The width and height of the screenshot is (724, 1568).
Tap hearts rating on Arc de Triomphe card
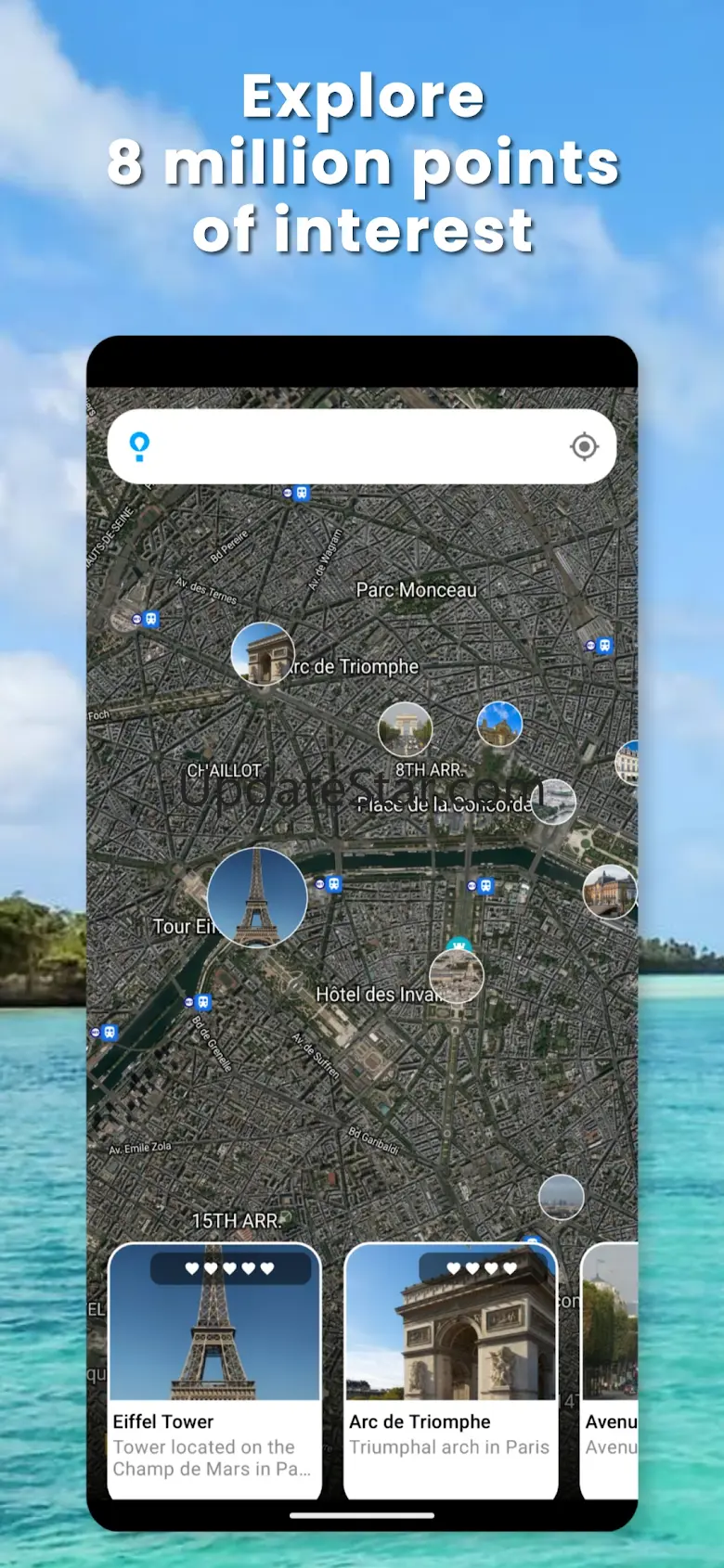tap(483, 1268)
